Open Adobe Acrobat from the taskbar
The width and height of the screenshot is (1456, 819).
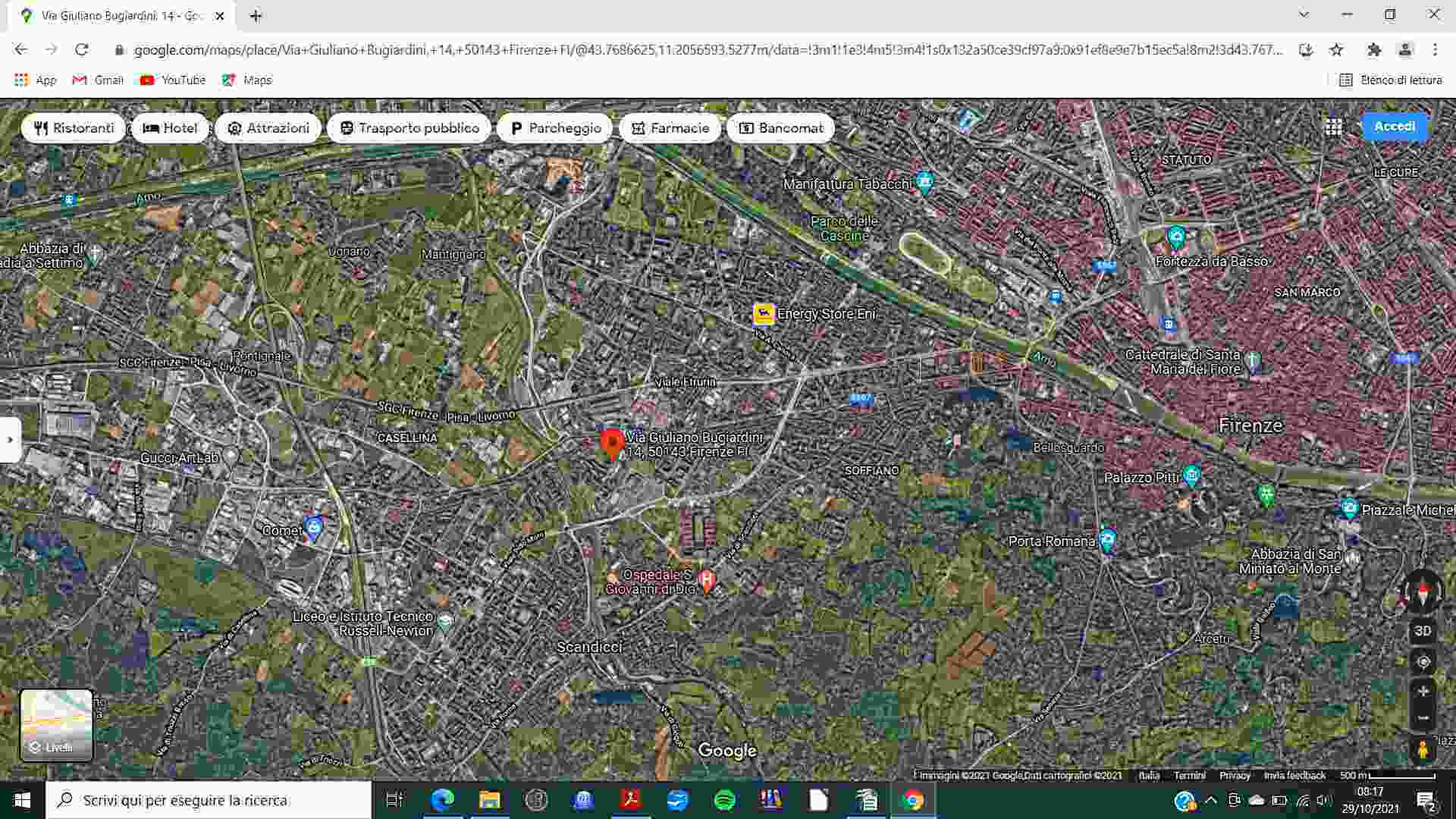click(631, 800)
